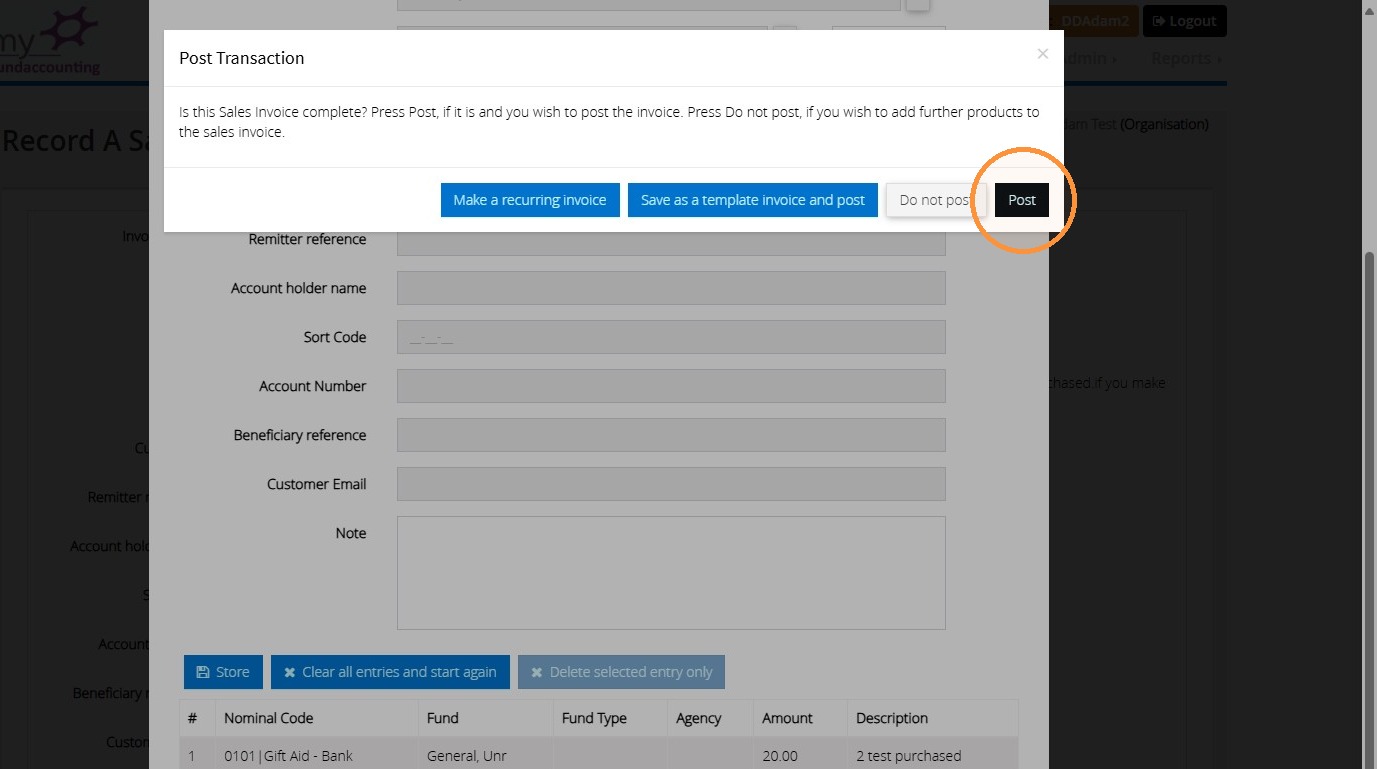The width and height of the screenshot is (1377, 769).
Task: Click the Note text area
Action: [671, 573]
